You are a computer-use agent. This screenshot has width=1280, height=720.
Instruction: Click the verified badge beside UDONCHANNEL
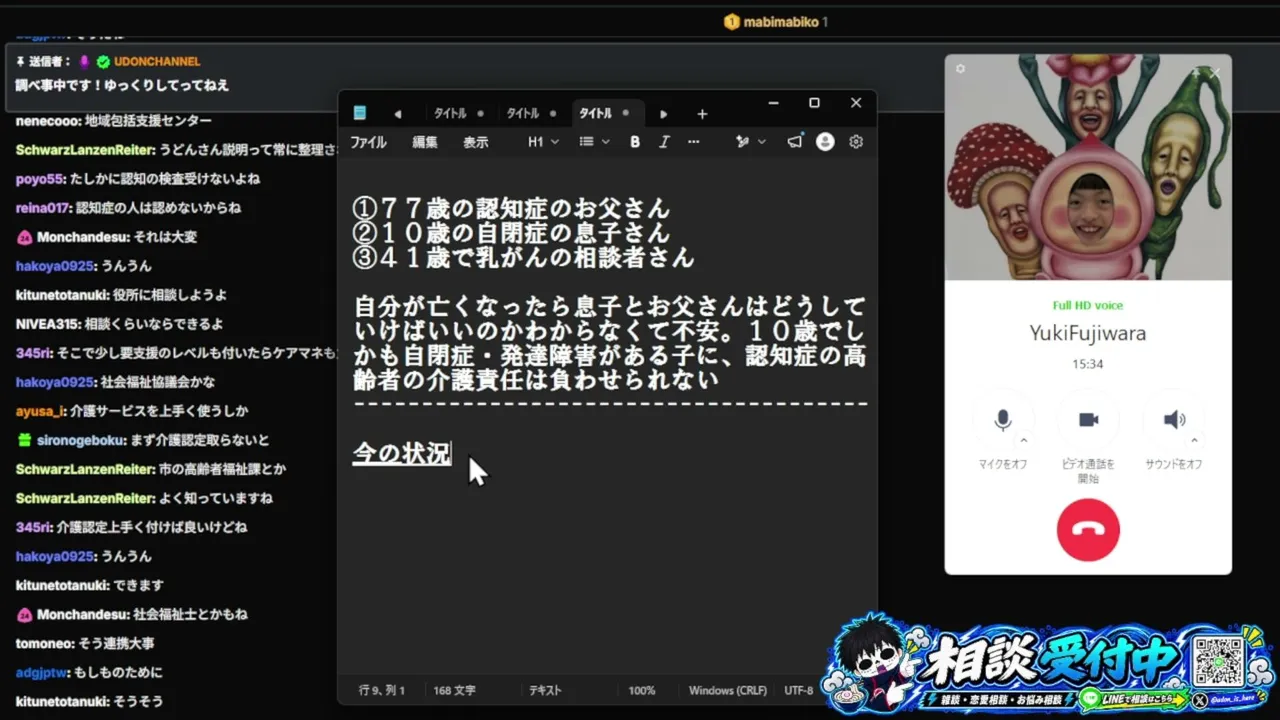click(103, 62)
